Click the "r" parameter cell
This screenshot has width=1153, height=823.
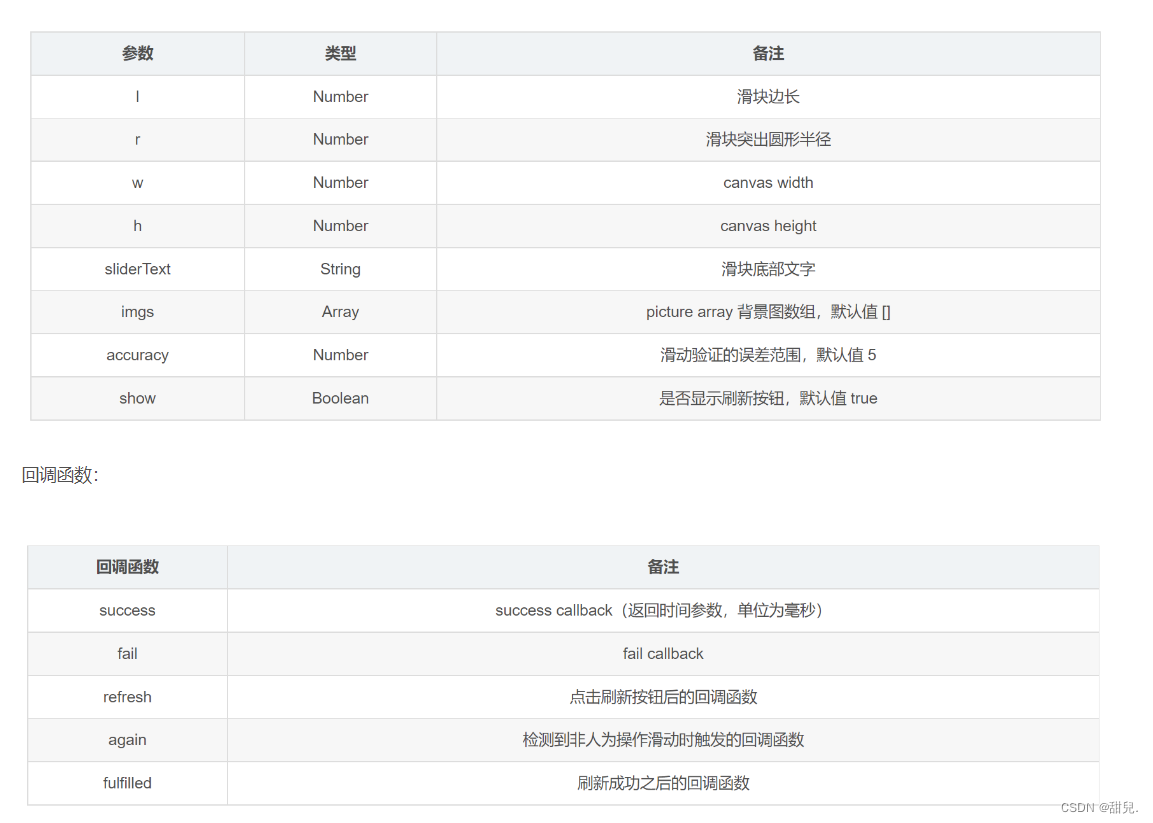(x=137, y=139)
